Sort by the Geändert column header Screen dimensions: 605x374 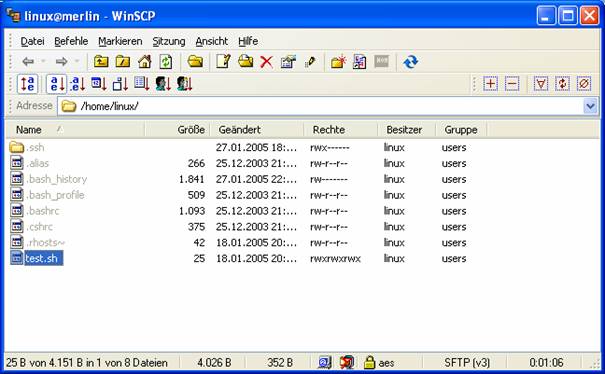pyautogui.click(x=257, y=130)
